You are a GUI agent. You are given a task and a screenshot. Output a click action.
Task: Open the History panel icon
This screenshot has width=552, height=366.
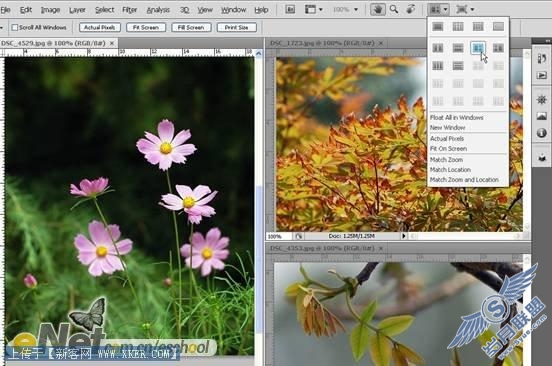[541, 58]
